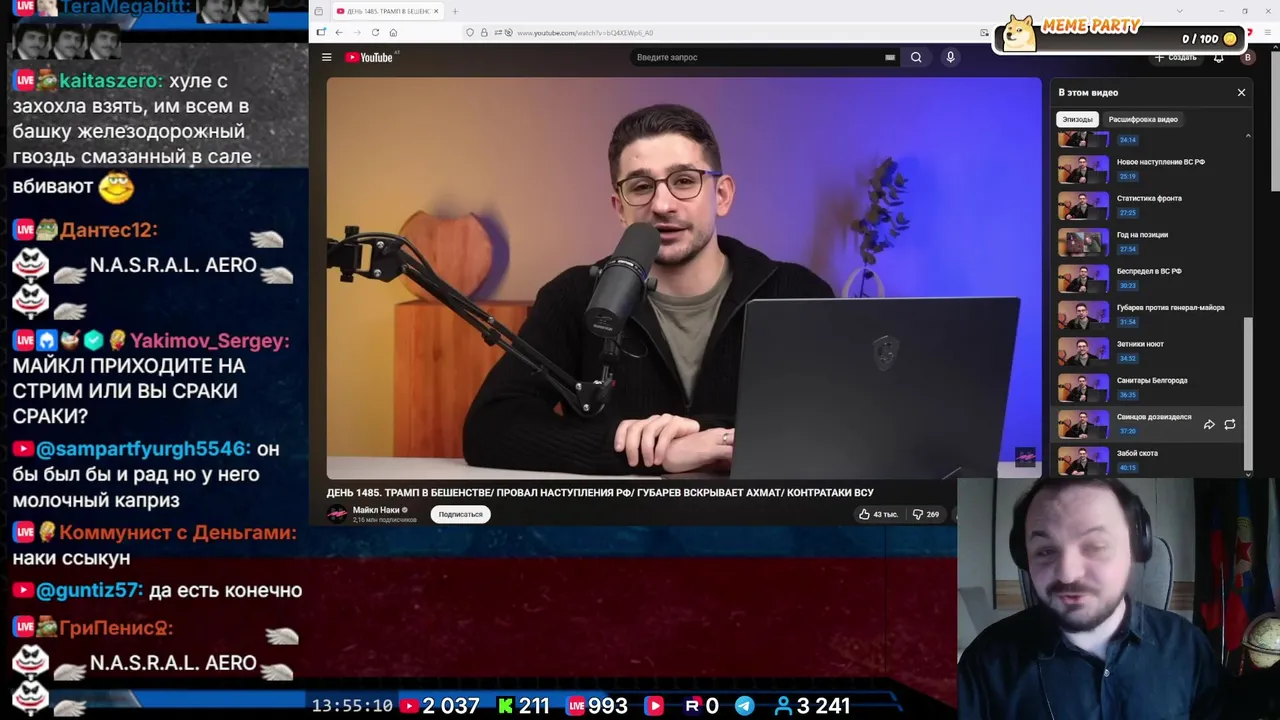Open on-screen keyboard icon in search box
The image size is (1280, 720).
(x=890, y=57)
